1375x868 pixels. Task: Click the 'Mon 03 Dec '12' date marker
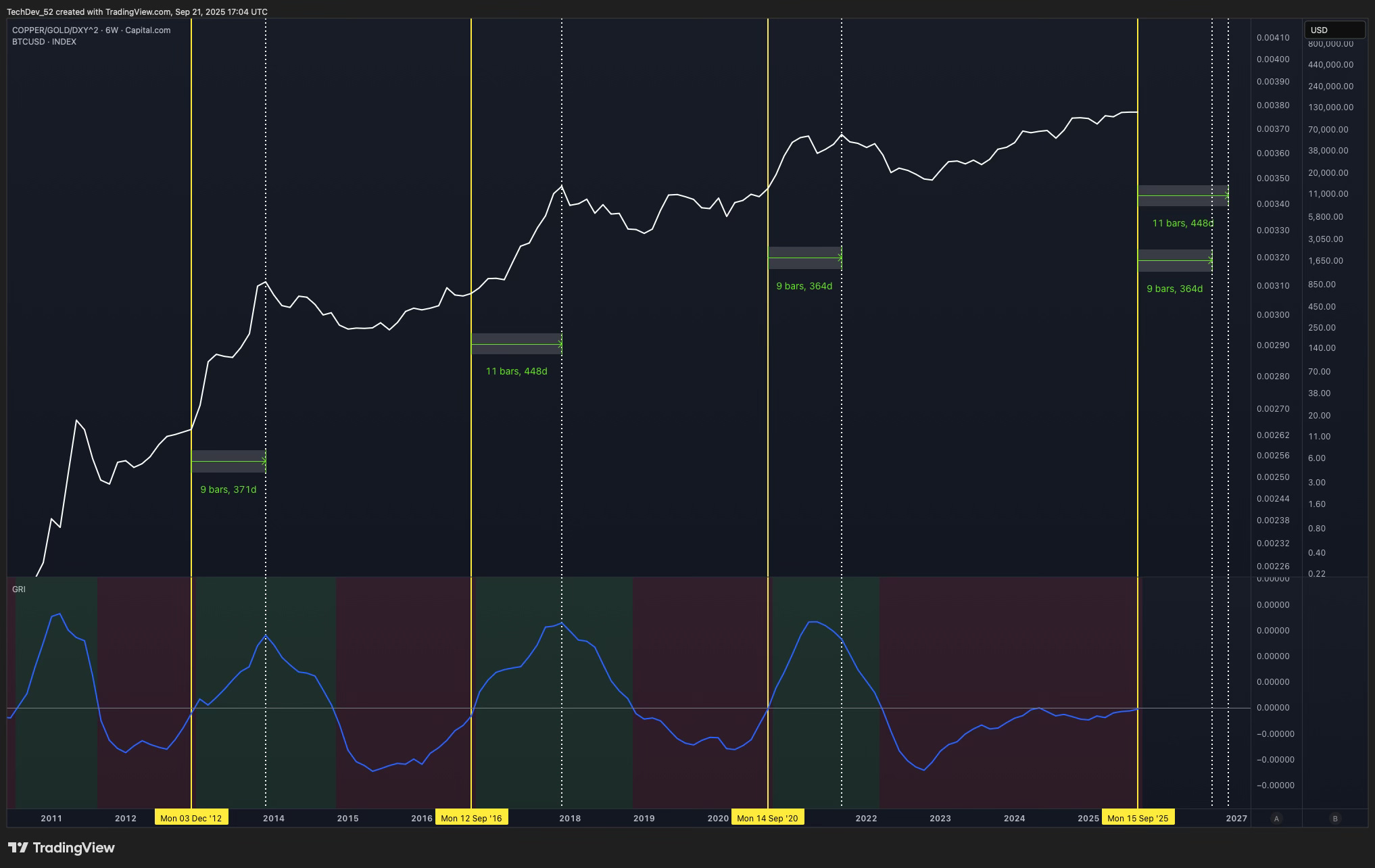coord(191,817)
